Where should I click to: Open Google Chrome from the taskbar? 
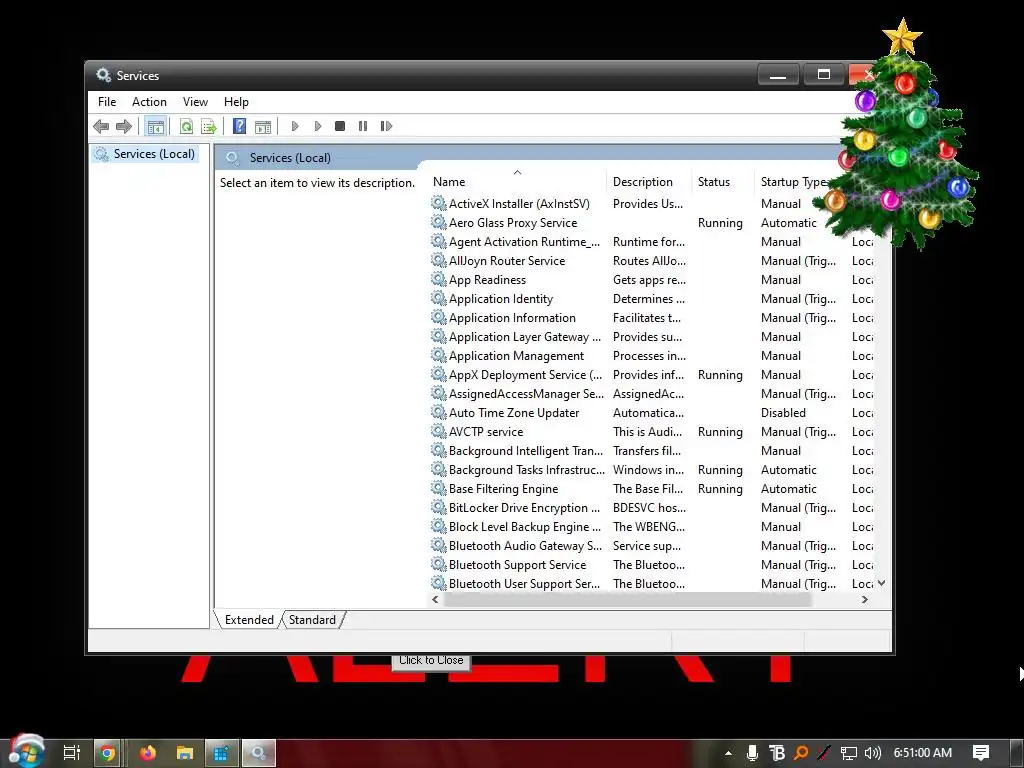(108, 753)
